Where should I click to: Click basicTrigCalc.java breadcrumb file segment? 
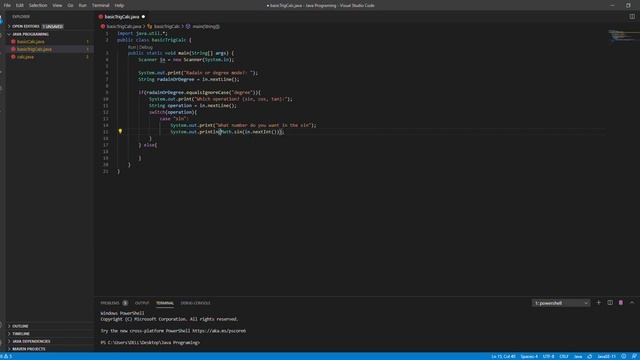(123, 27)
